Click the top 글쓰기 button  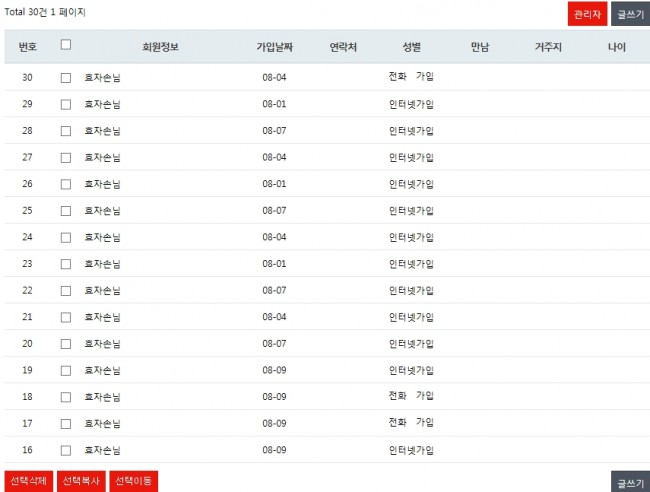pos(631,14)
